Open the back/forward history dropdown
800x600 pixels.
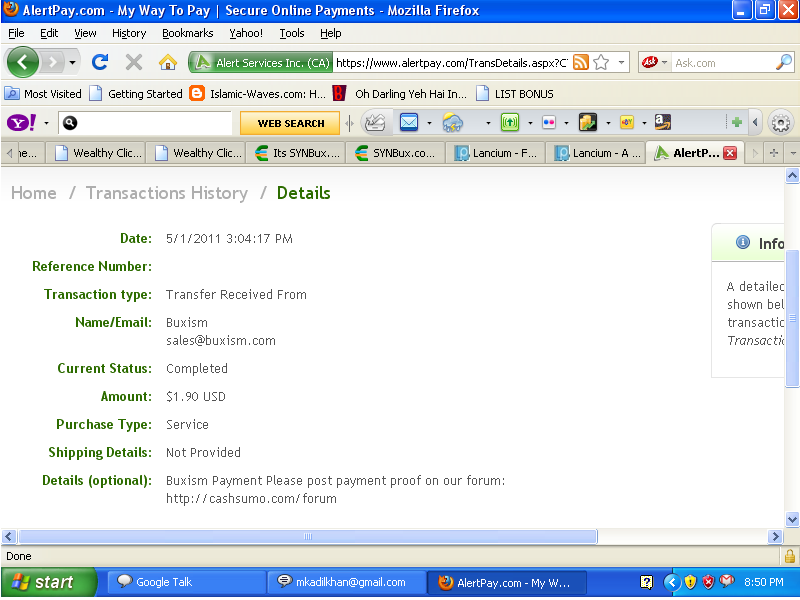72,63
